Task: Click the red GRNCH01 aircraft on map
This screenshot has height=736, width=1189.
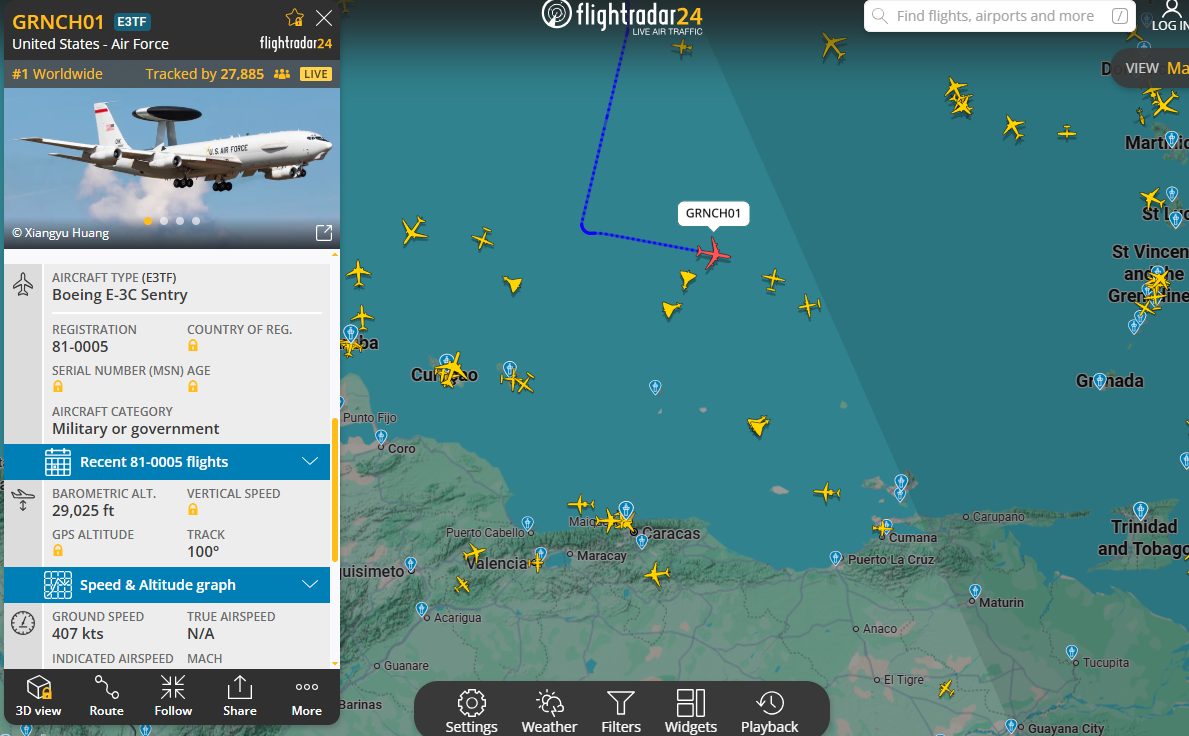Action: (714, 253)
